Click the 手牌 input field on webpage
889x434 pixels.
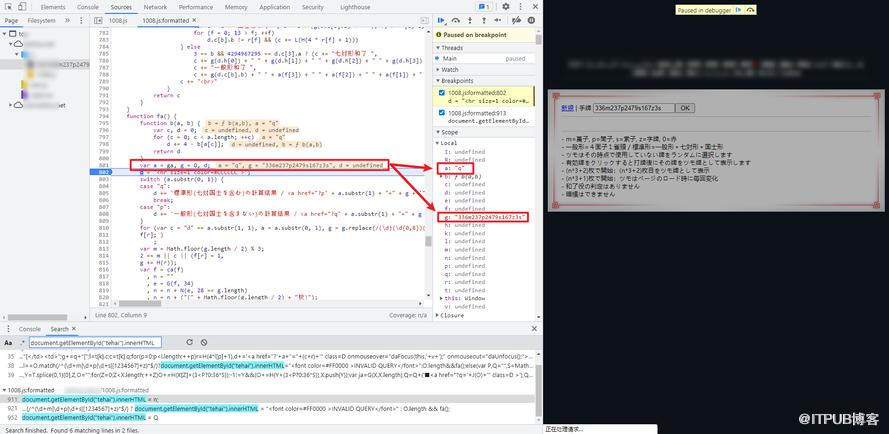tap(634, 108)
